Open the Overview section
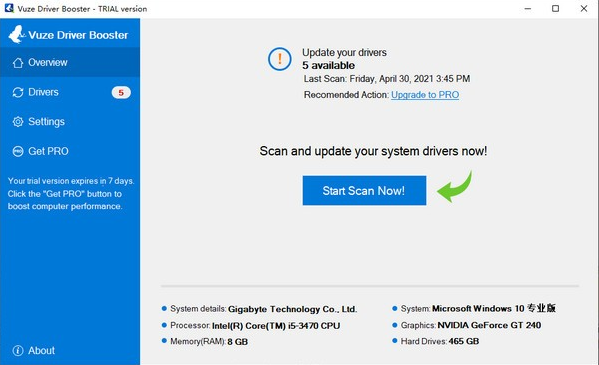This screenshot has height=365, width=599. coord(70,62)
